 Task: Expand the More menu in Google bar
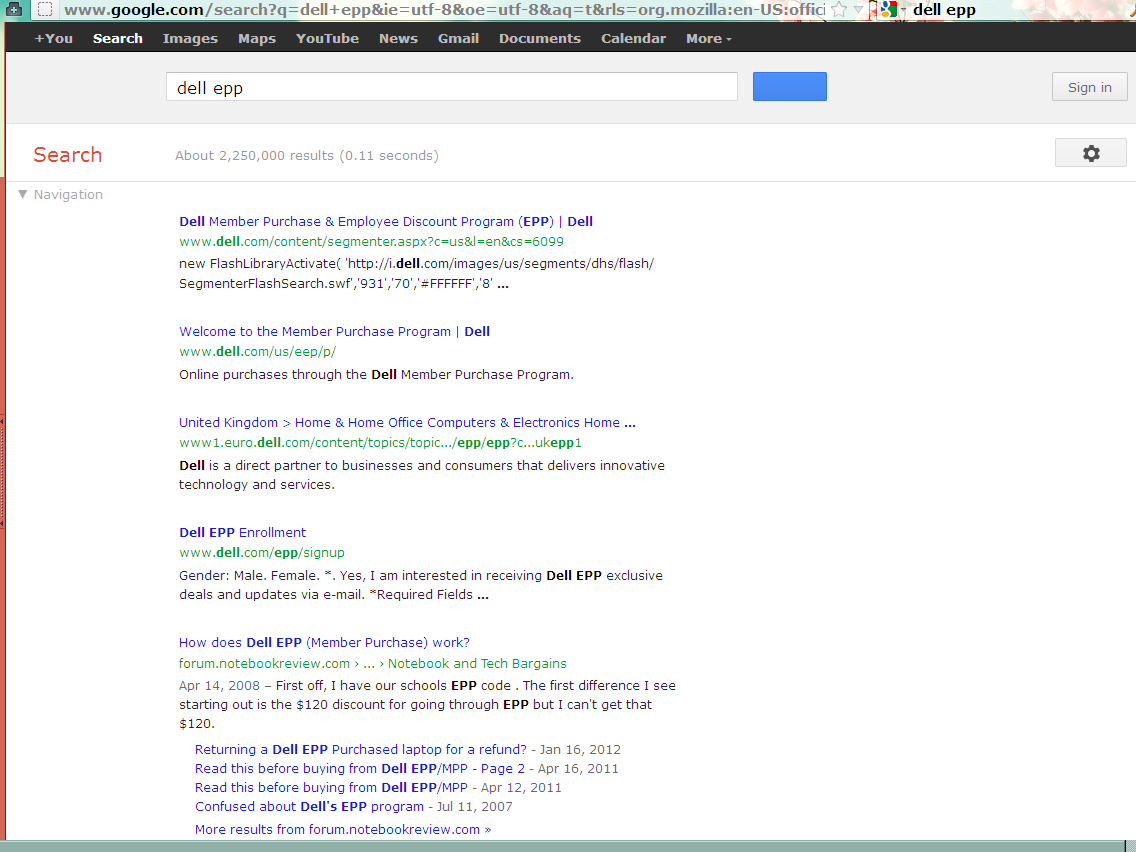point(708,39)
